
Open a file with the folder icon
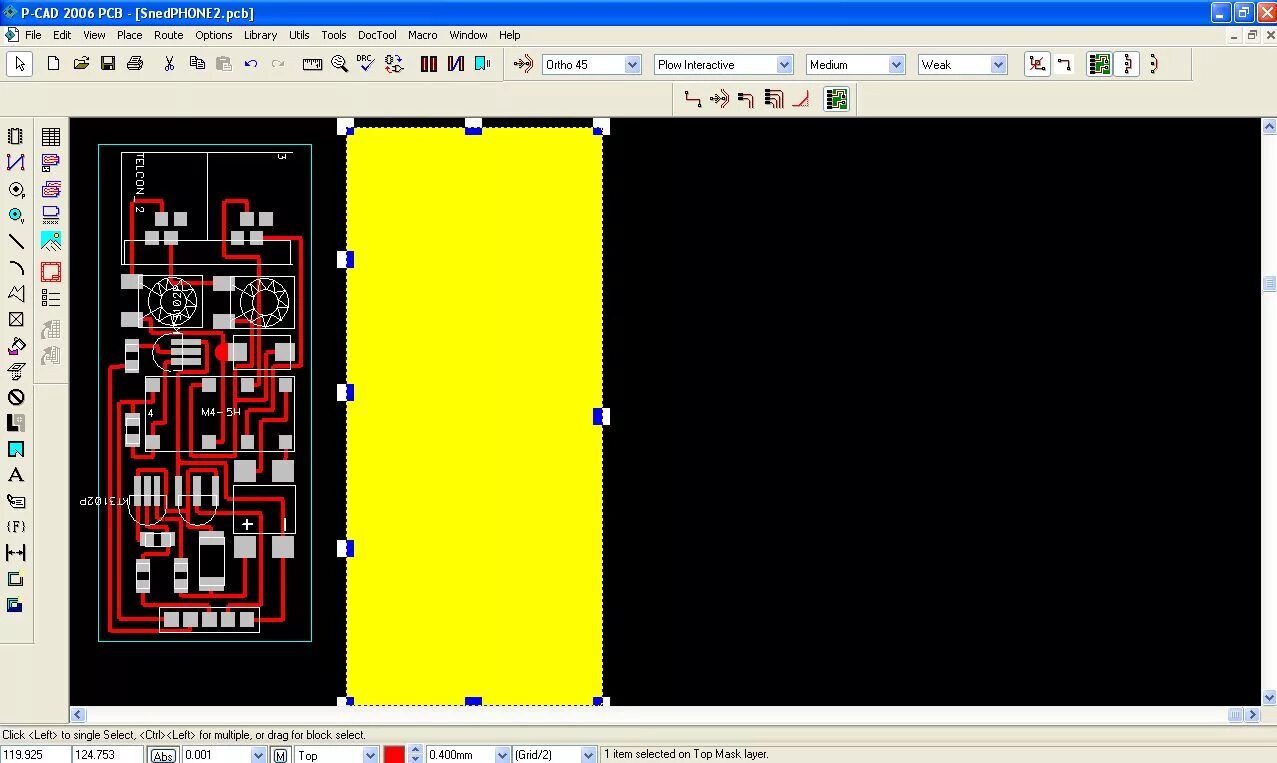click(x=81, y=64)
